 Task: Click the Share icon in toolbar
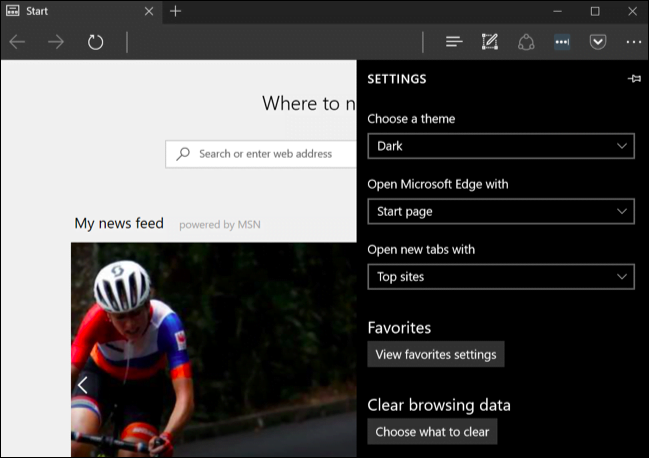coord(526,42)
